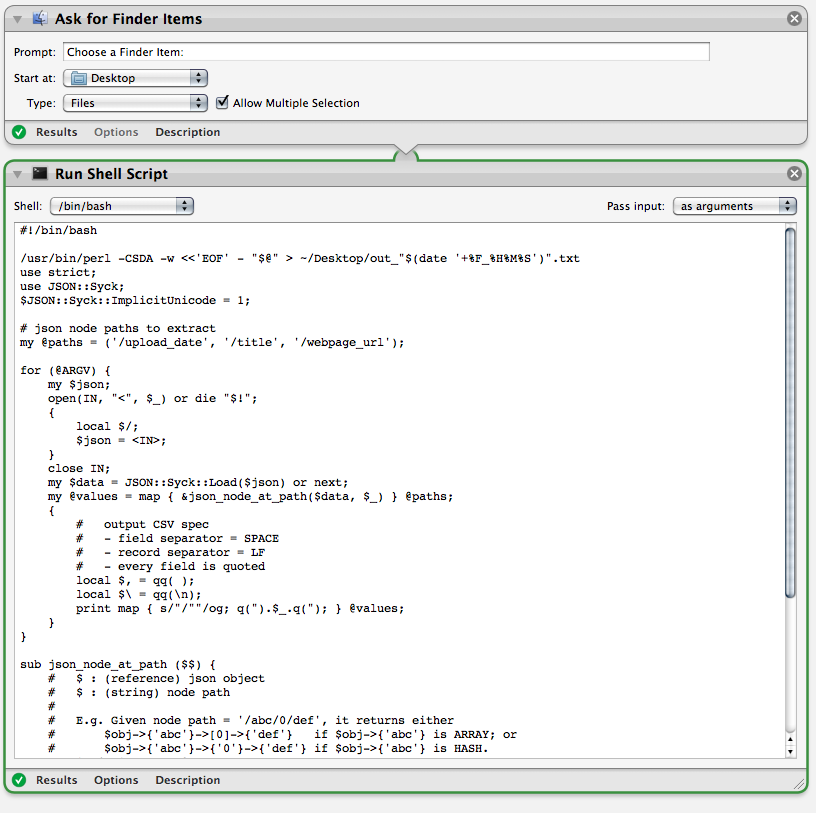Open the Pass input dropdown

[x=735, y=205]
